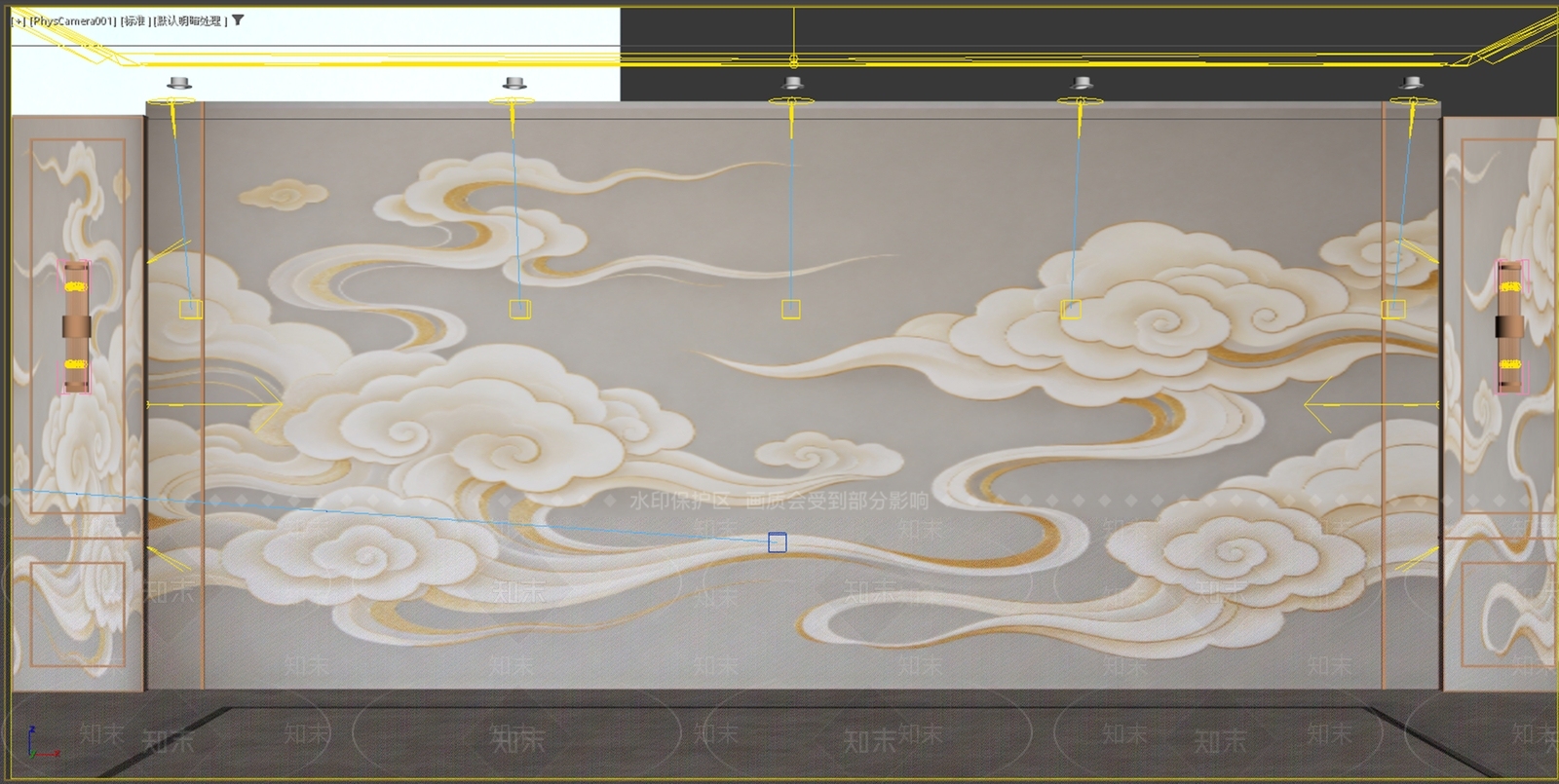Open the PhysCamera001 point-of-view menu
The image size is (1559, 784).
pyautogui.click(x=73, y=20)
